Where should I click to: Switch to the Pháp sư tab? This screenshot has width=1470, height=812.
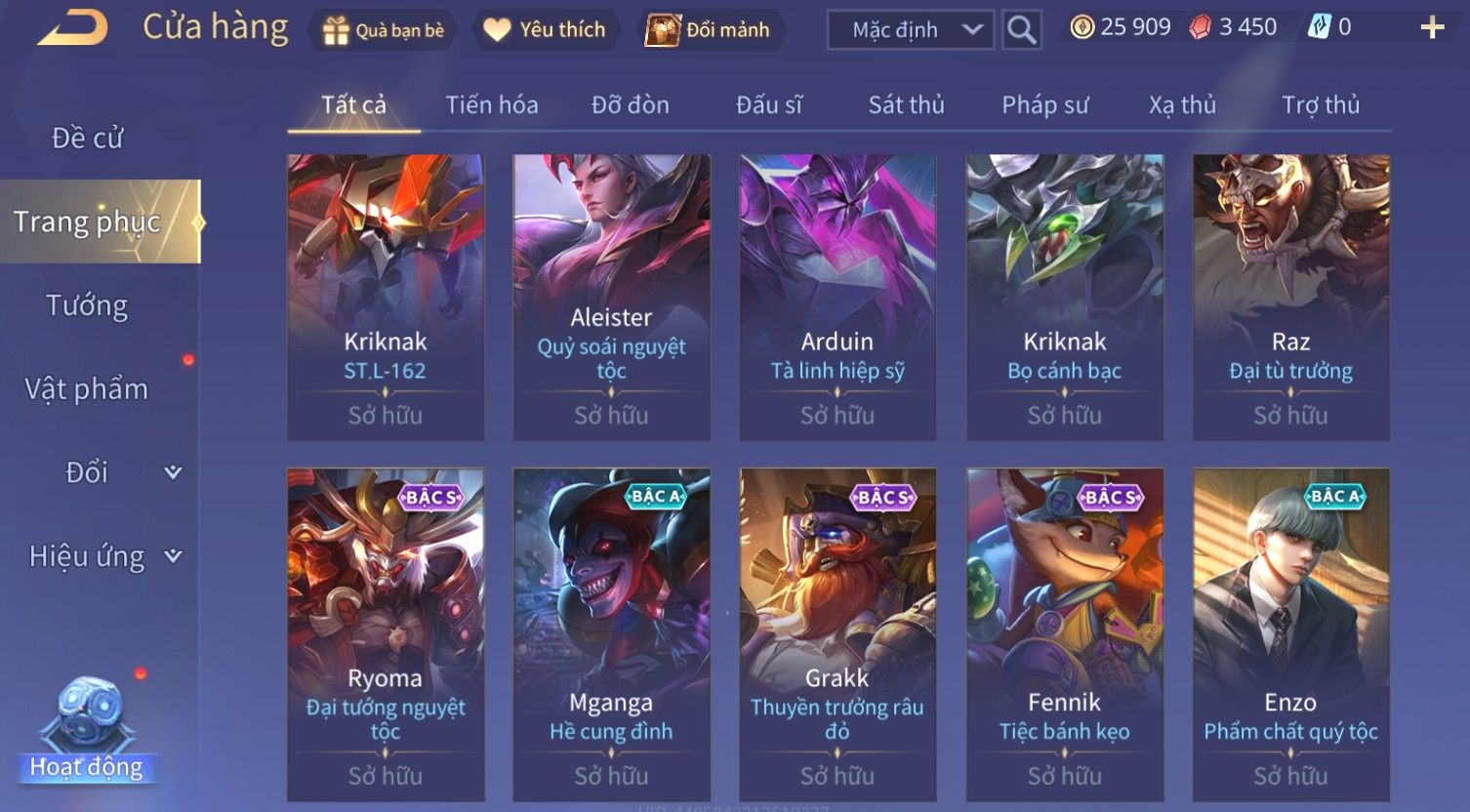(1044, 104)
